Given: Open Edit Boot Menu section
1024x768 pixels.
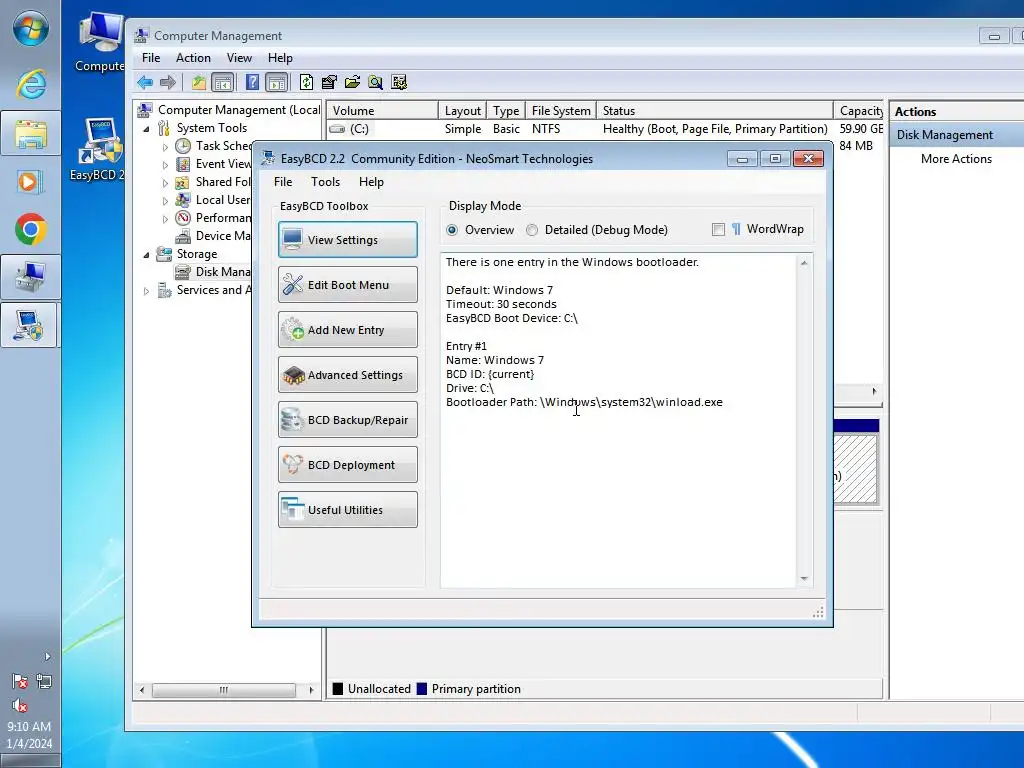Looking at the screenshot, I should click(x=347, y=285).
